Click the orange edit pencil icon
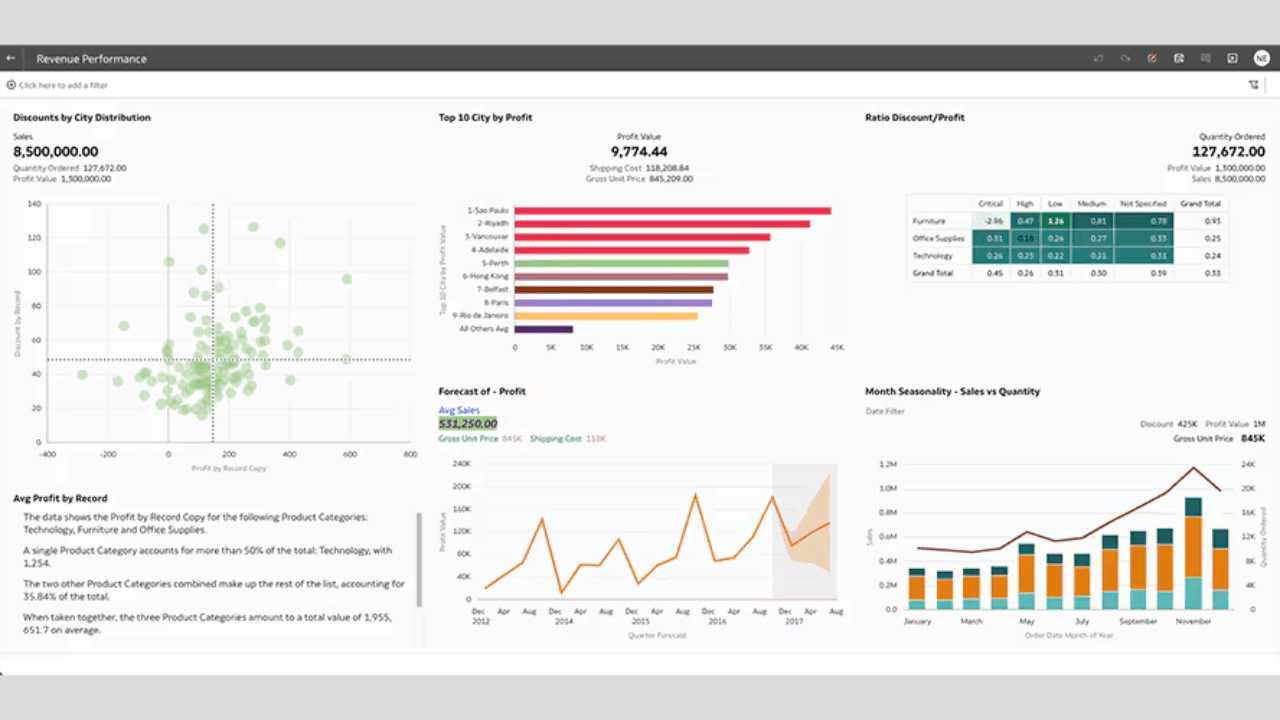This screenshot has height=720, width=1280. point(1152,58)
